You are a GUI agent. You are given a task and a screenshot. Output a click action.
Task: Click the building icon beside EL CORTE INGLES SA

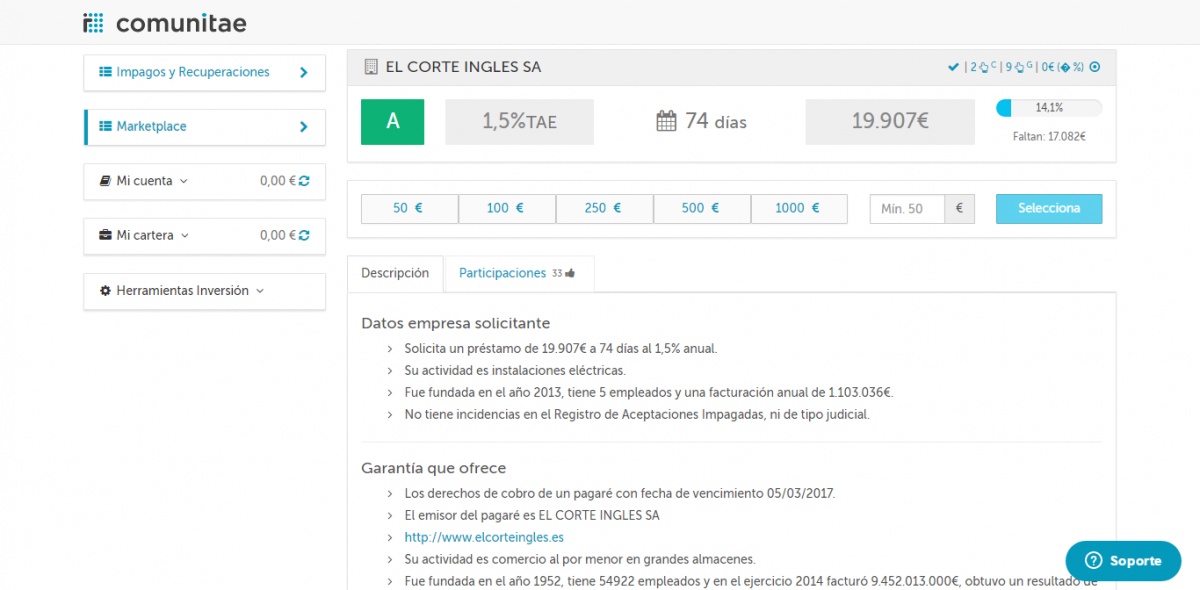[371, 67]
